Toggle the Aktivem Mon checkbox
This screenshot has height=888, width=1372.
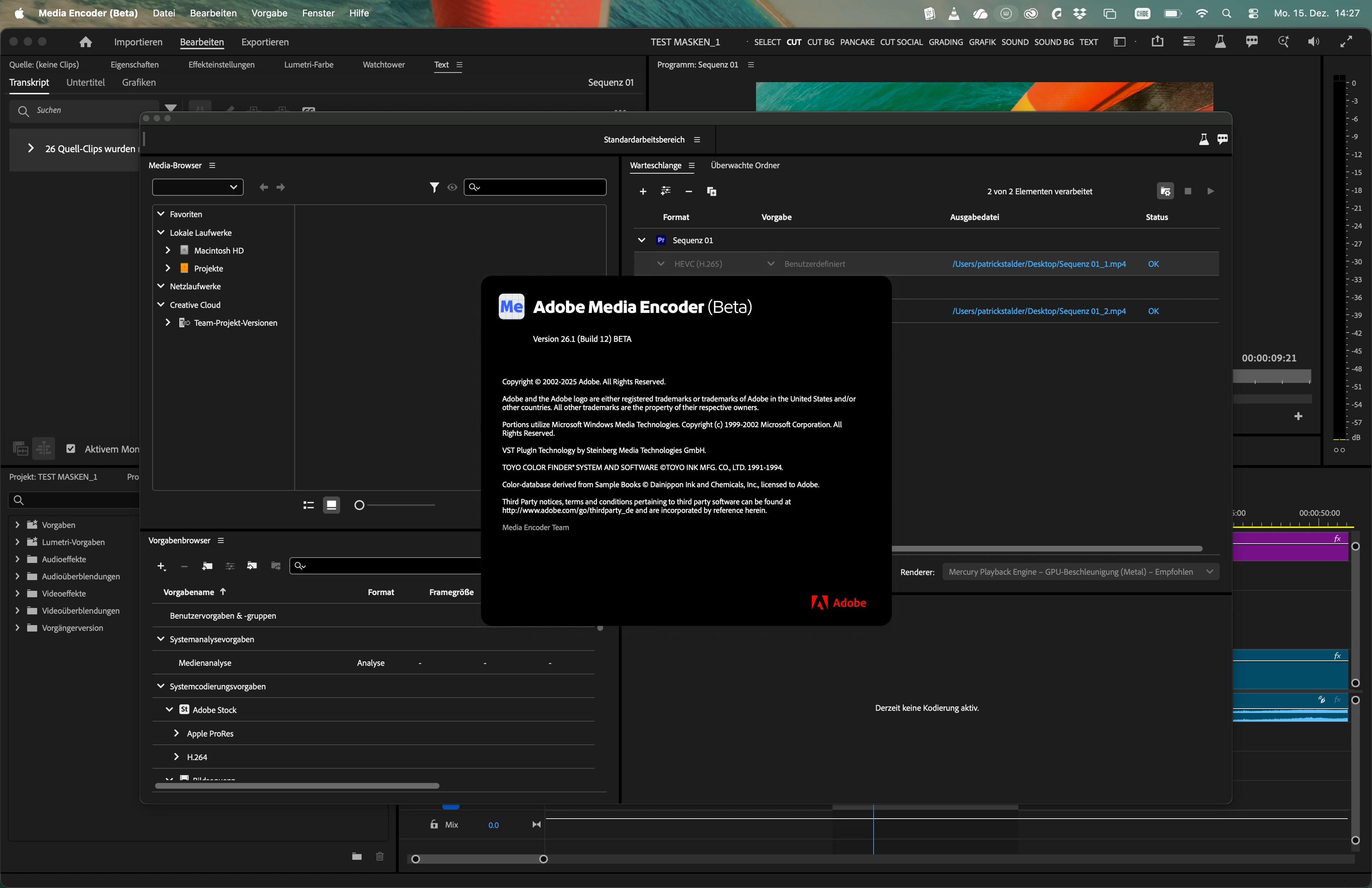coord(71,449)
